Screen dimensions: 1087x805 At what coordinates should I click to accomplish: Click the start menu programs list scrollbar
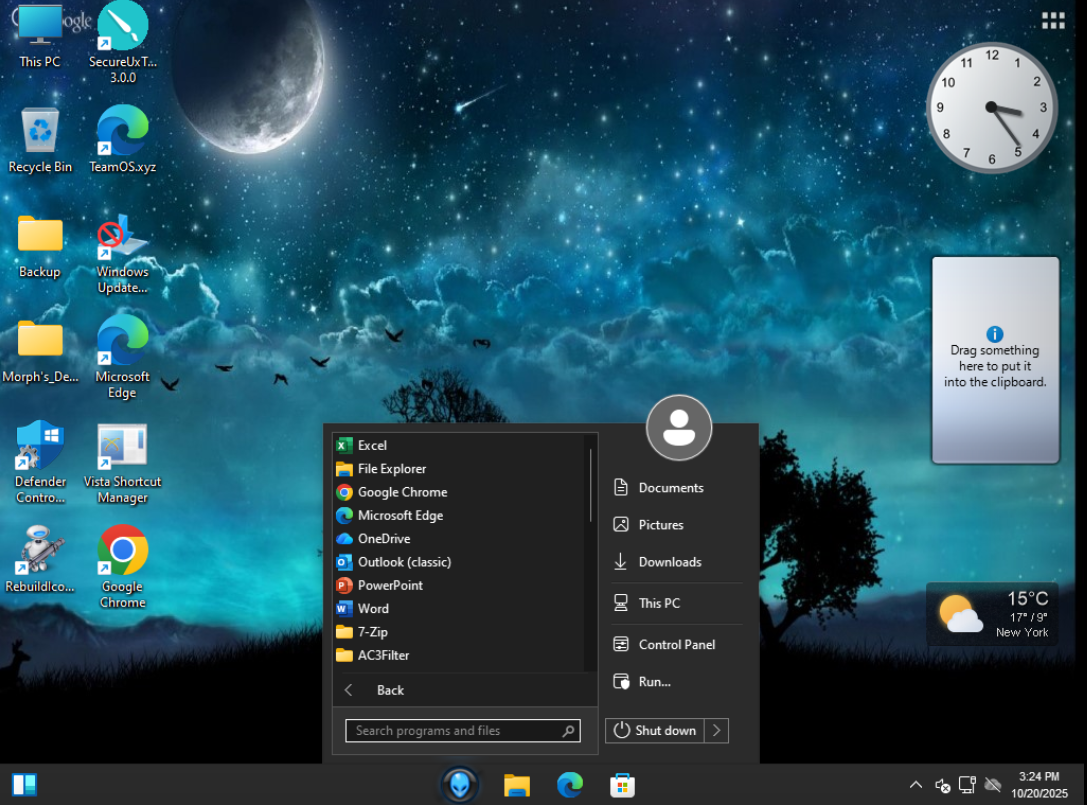[x=590, y=484]
